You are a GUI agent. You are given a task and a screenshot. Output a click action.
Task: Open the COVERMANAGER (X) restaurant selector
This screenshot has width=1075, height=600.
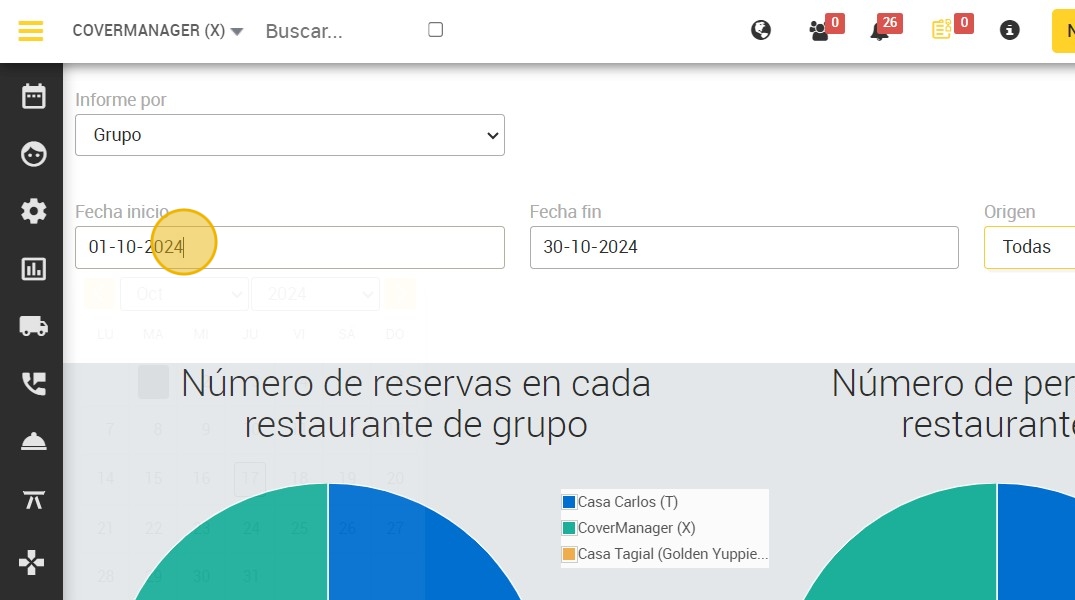pos(158,31)
